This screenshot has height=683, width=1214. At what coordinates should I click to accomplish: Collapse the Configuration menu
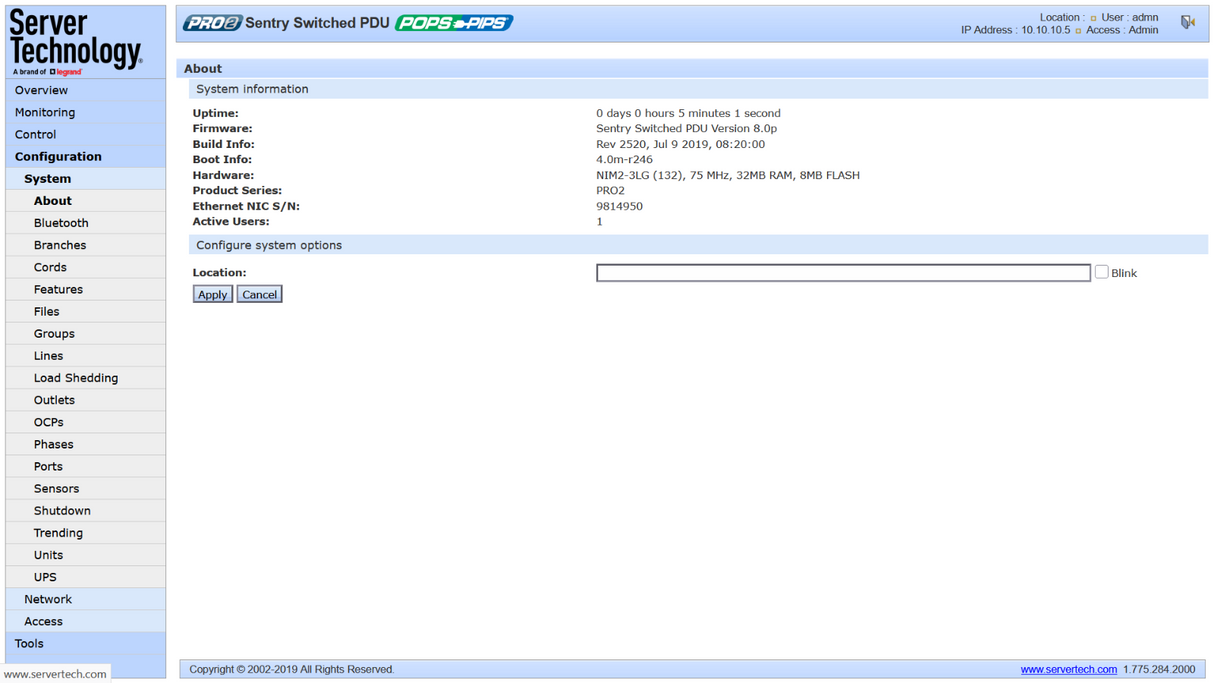coord(86,156)
